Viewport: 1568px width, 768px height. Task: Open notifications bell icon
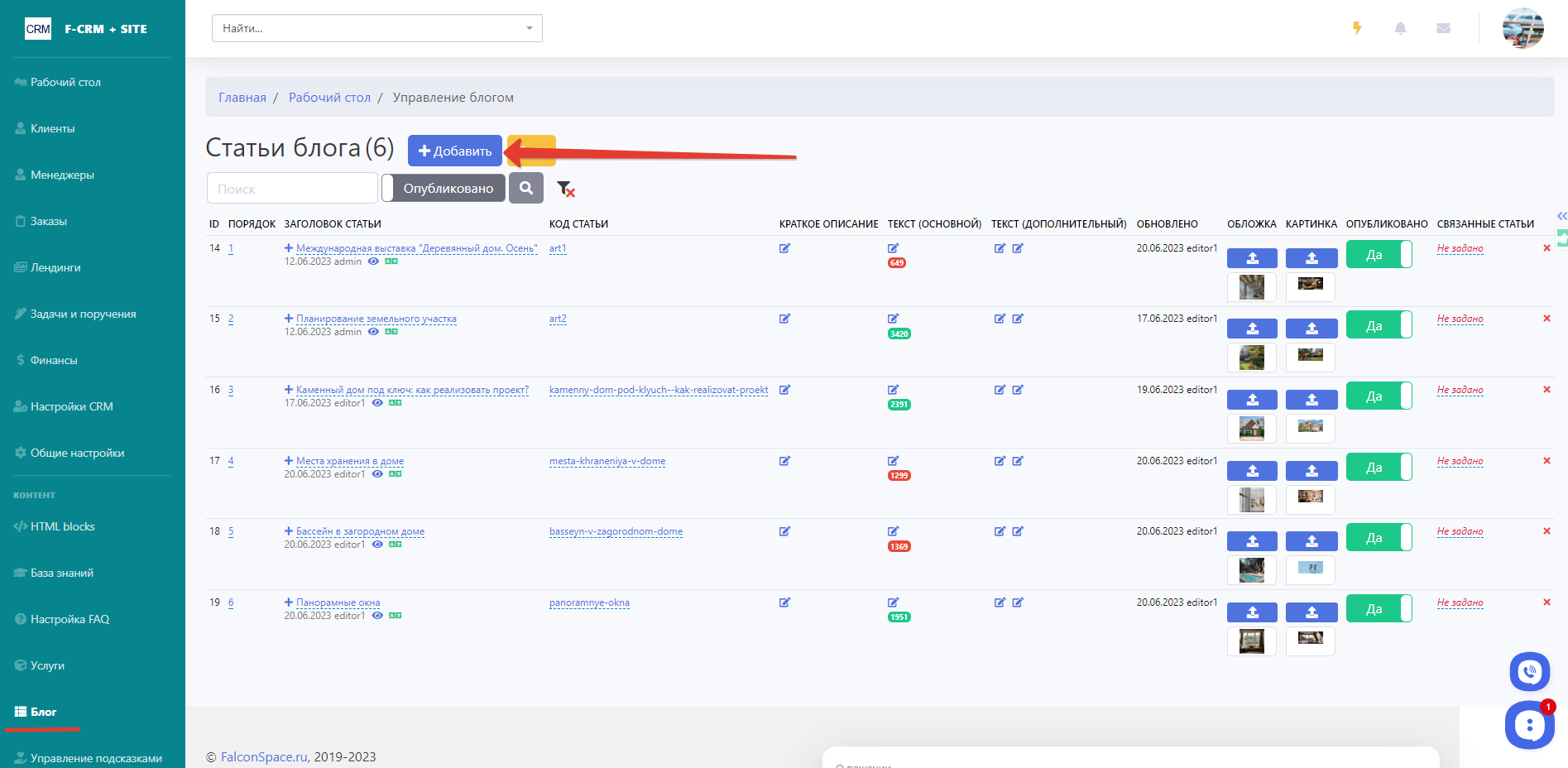(x=1400, y=28)
